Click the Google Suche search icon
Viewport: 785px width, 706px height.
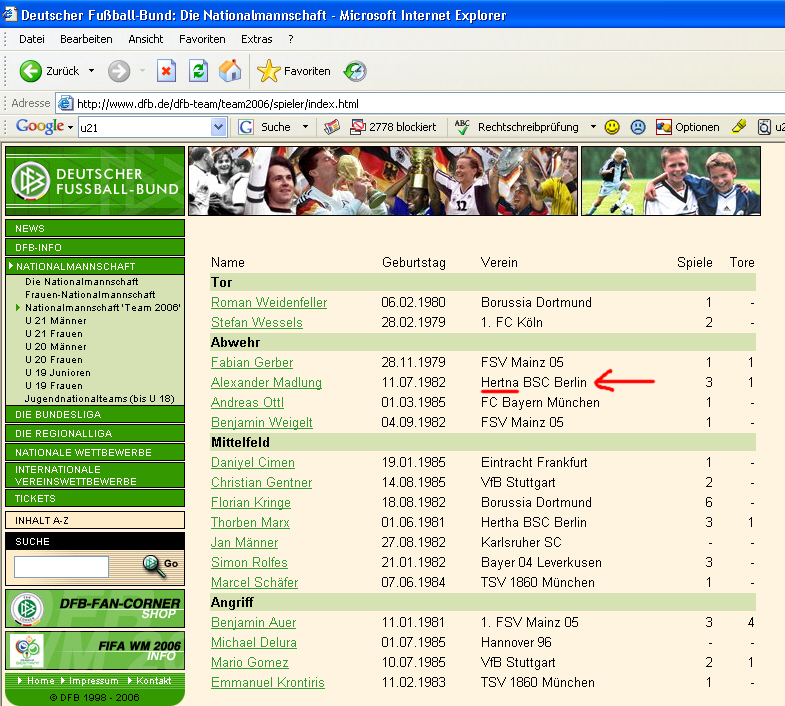click(245, 127)
